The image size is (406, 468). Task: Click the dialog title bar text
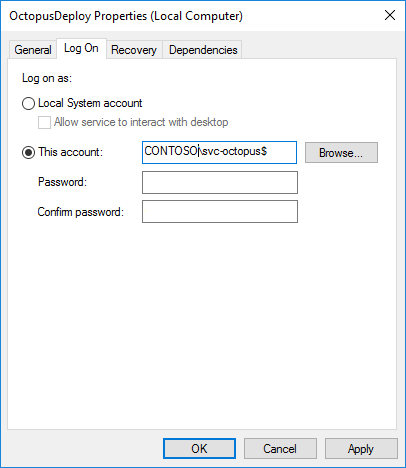point(126,16)
